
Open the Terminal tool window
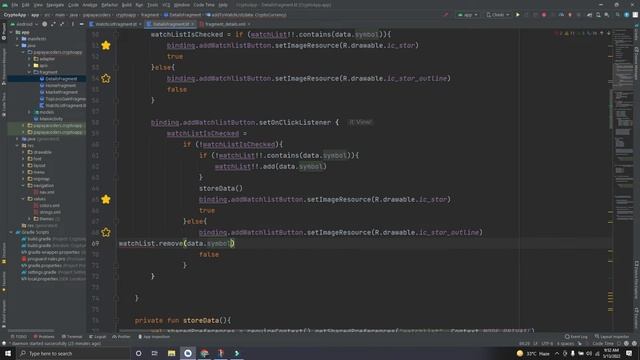[72, 337]
